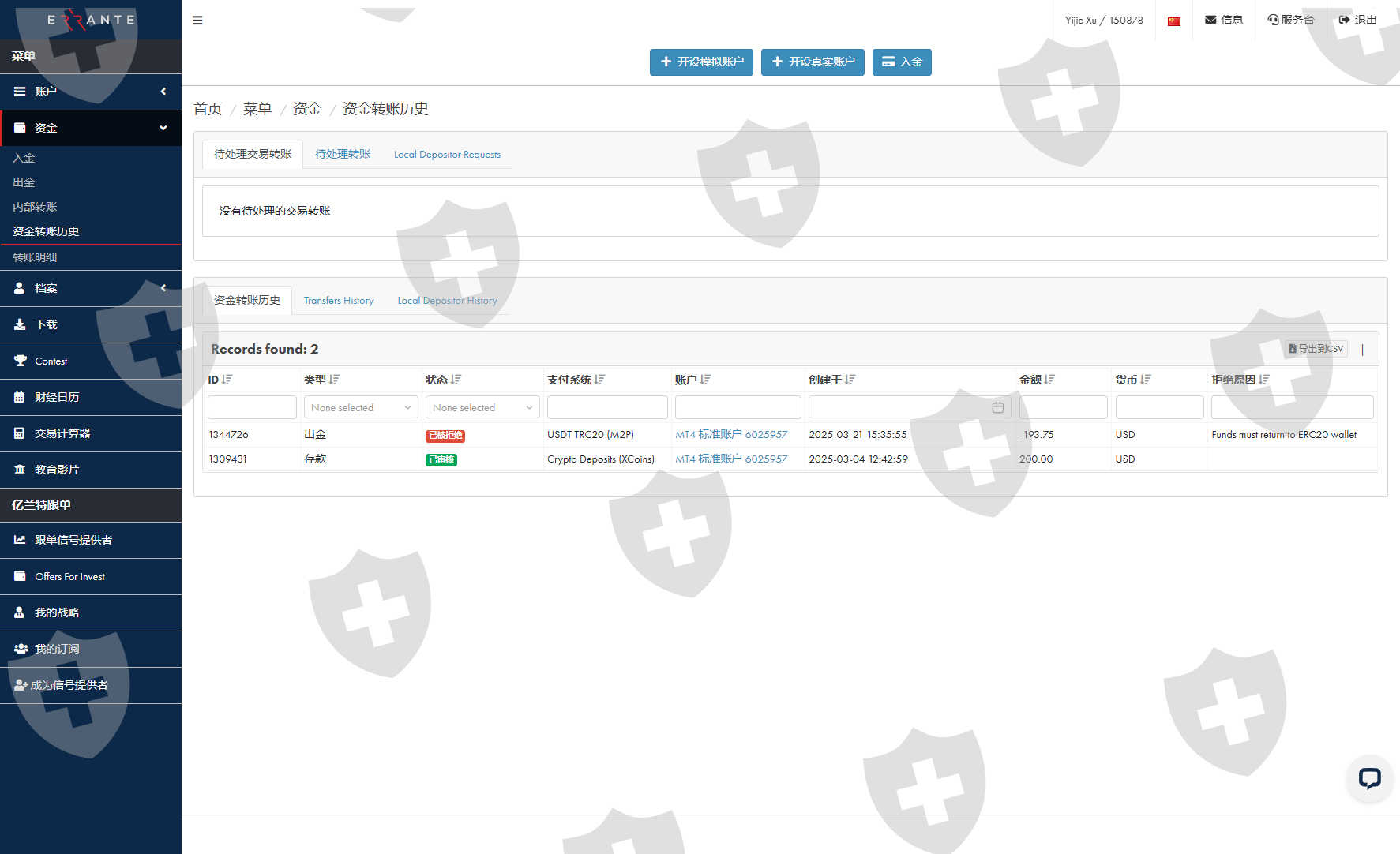Image resolution: width=1400 pixels, height=854 pixels.
Task: Click the Chinese flag language icon
Action: (1174, 21)
